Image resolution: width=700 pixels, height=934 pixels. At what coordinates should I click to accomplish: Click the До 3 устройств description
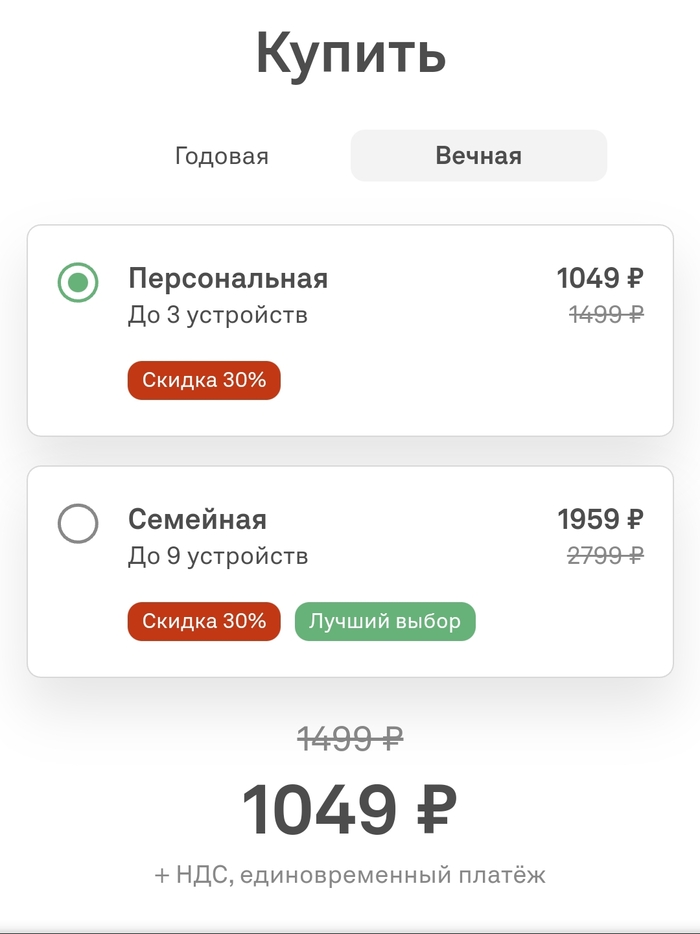pos(217,315)
